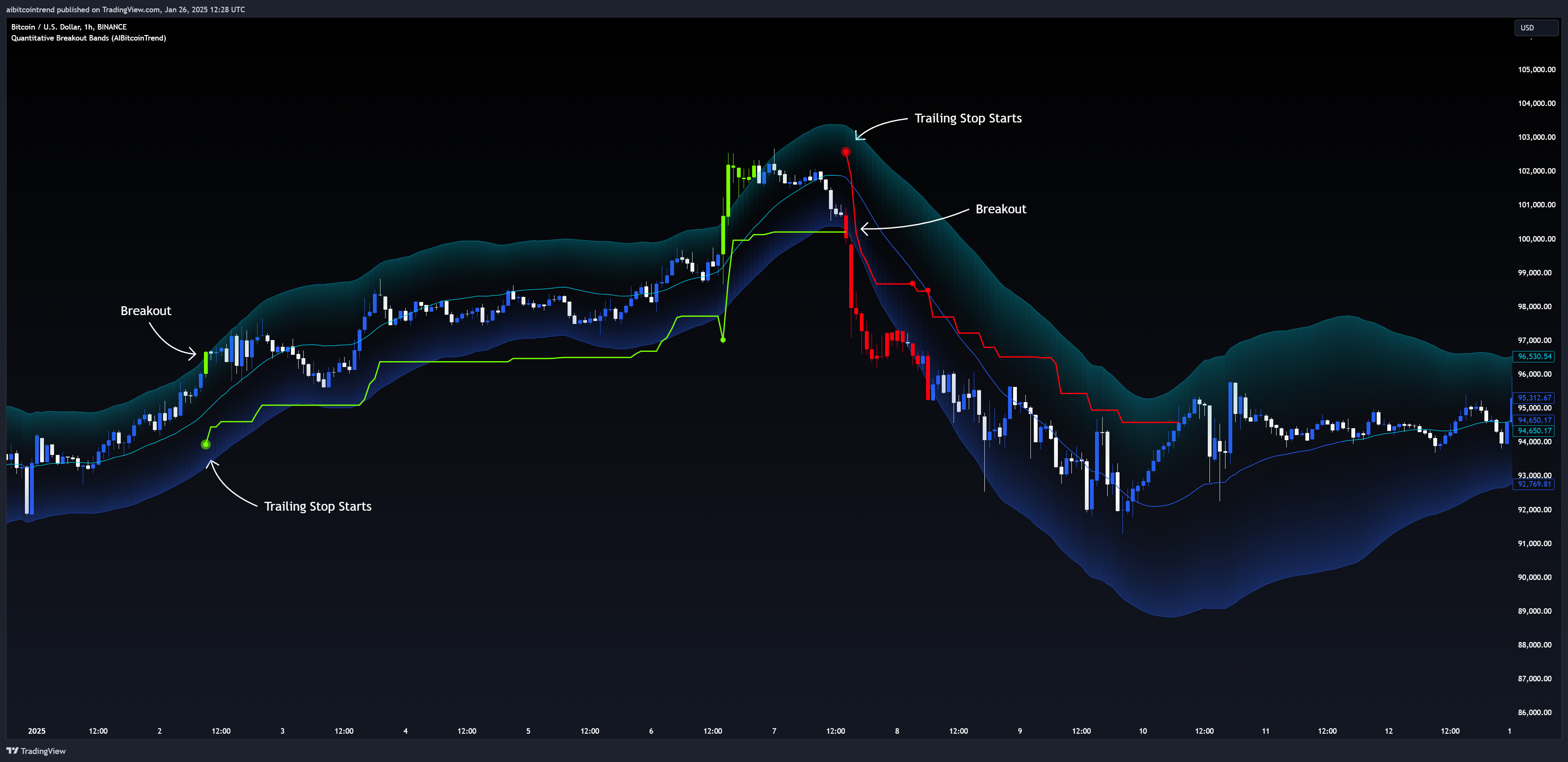The width and height of the screenshot is (1568, 762).
Task: Open the USD currency selector
Action: [1536, 27]
